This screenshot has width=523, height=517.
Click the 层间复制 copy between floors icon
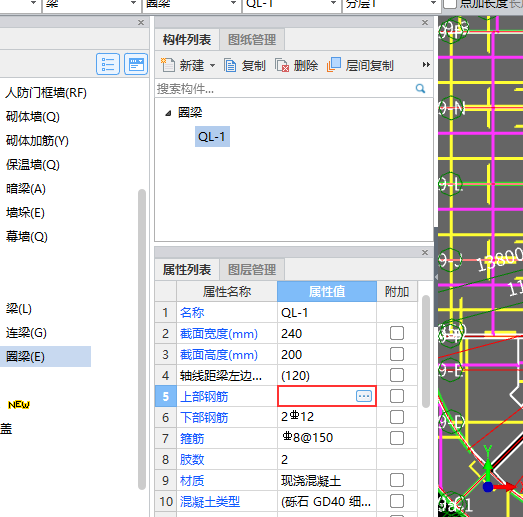[334, 65]
